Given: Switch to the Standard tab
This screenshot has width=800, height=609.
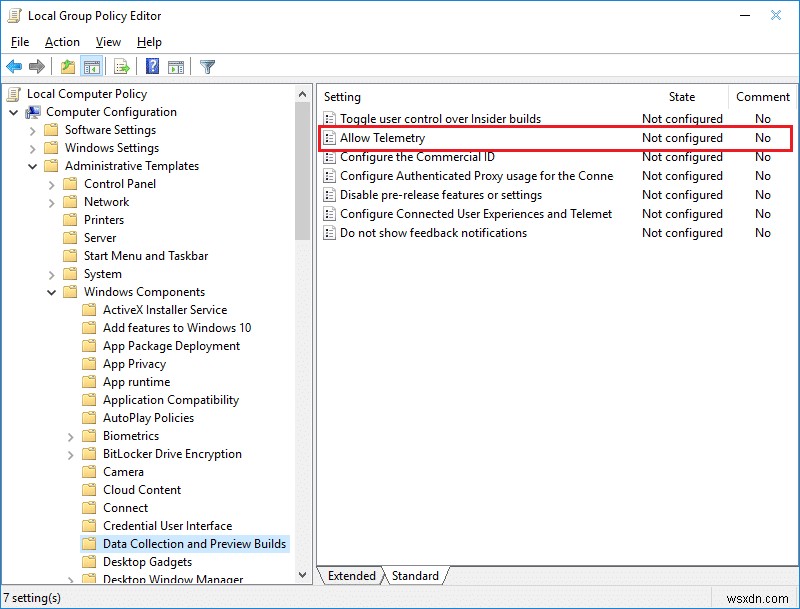Looking at the screenshot, I should 415,576.
